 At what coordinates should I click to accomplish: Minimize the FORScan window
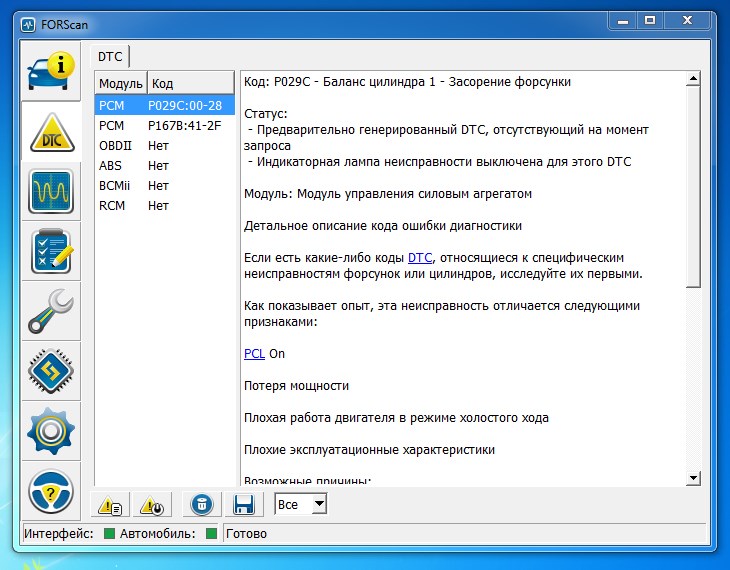[623, 21]
